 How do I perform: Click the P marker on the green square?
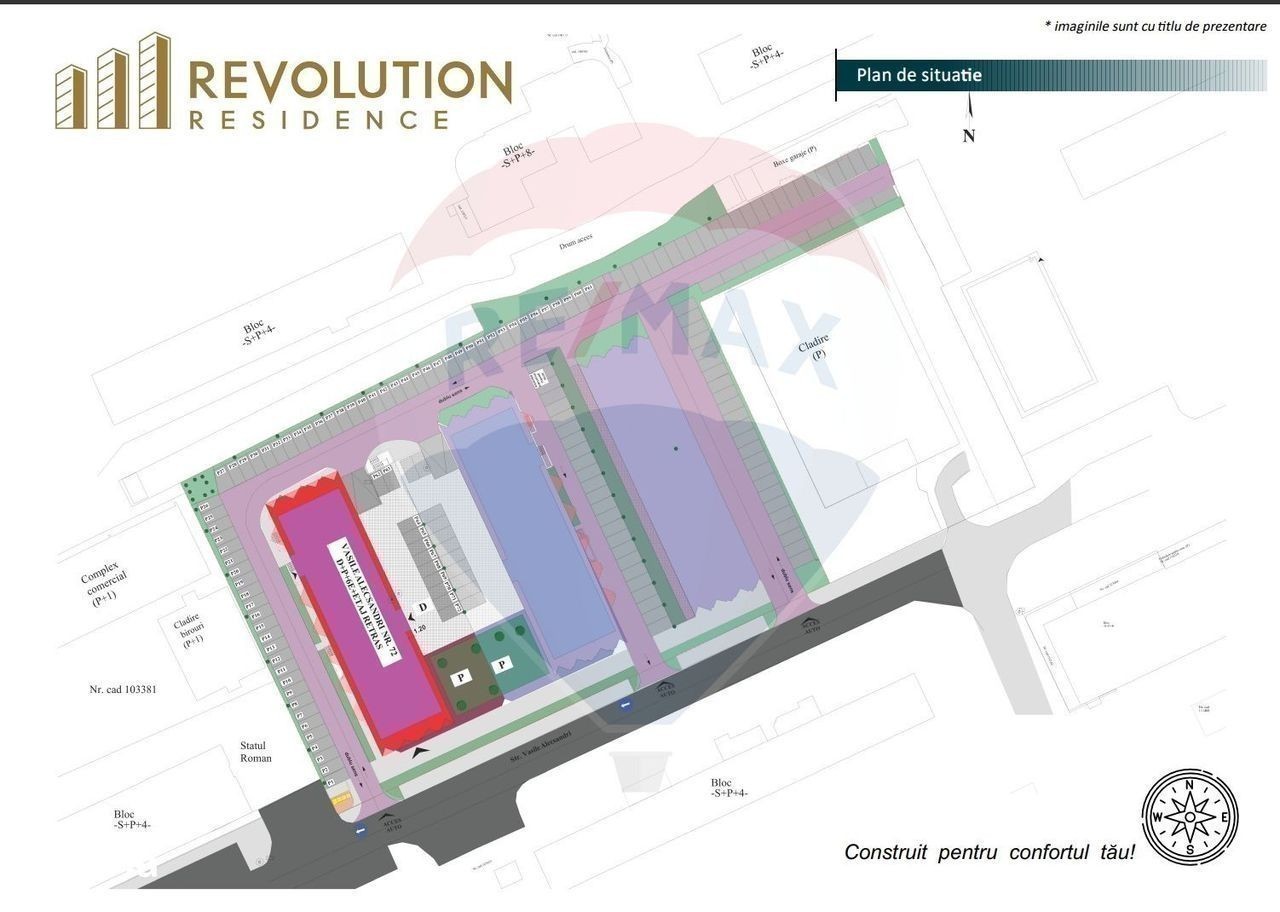point(503,663)
